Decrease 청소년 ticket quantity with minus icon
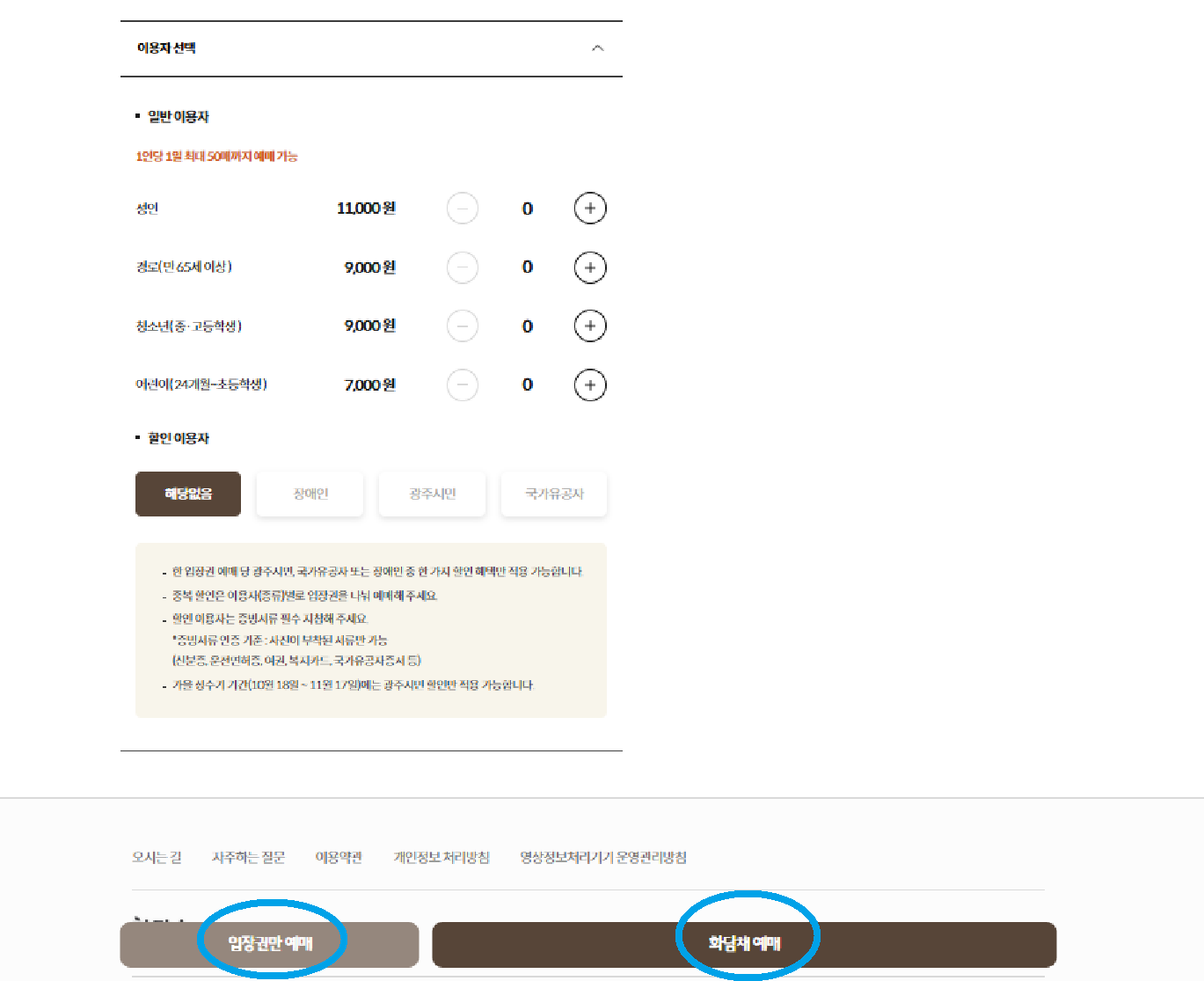1204x981 pixels. tap(463, 326)
